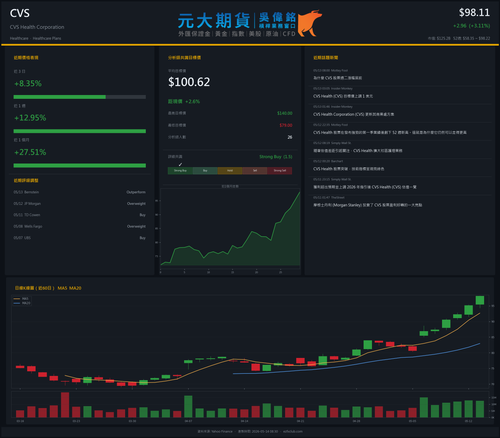Click the CVS ticker symbol title
The height and width of the screenshot is (438, 500).
(20, 13)
